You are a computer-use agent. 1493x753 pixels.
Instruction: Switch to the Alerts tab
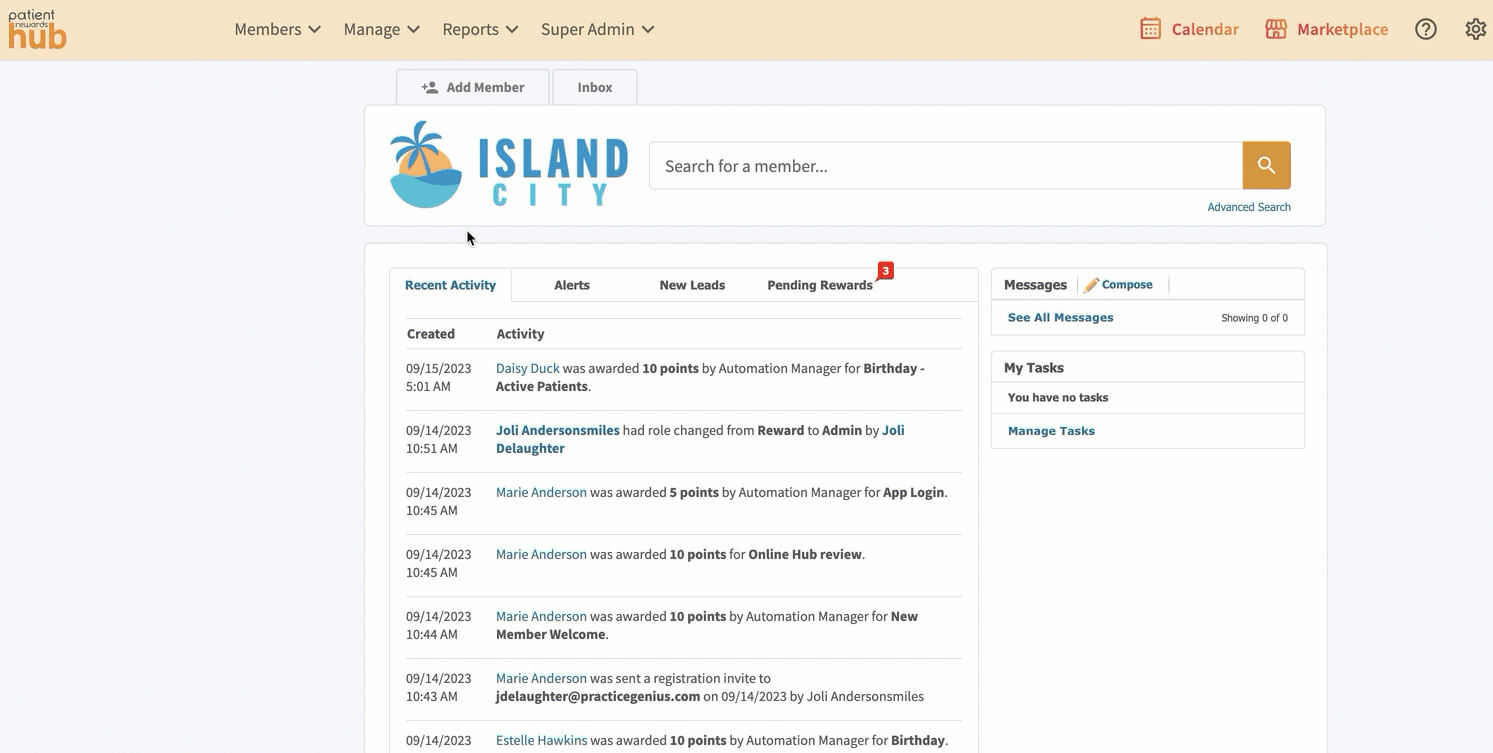(x=572, y=285)
